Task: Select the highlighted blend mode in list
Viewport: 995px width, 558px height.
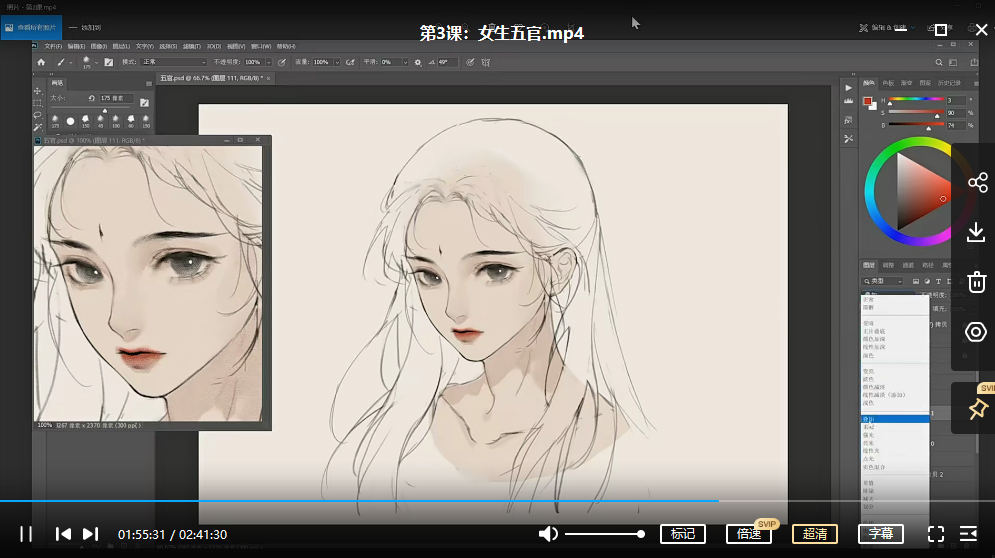Action: pyautogui.click(x=894, y=419)
